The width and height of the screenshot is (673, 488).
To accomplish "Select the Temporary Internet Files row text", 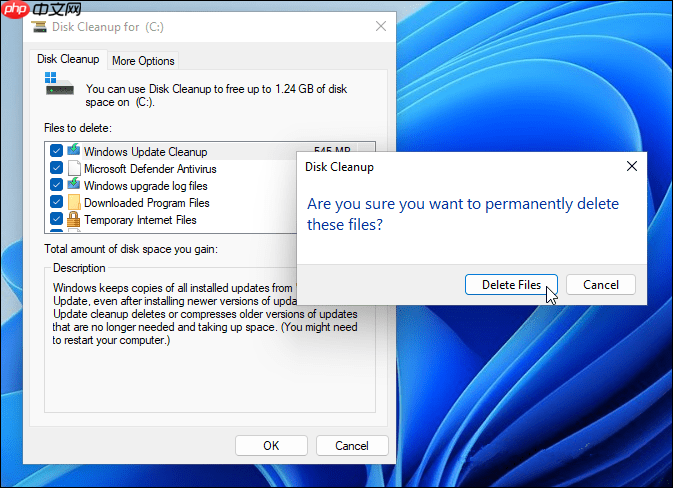I will 140,220.
